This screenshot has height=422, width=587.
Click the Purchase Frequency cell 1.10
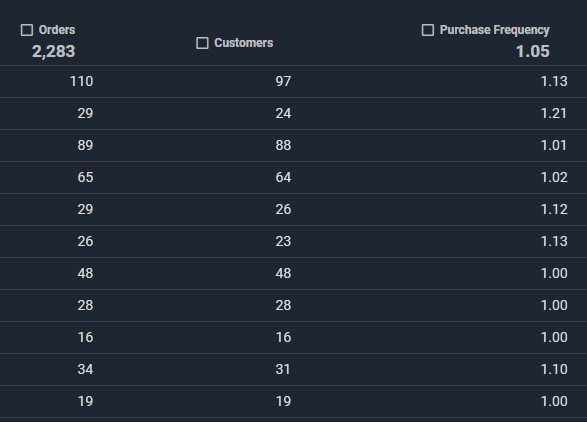click(x=554, y=370)
